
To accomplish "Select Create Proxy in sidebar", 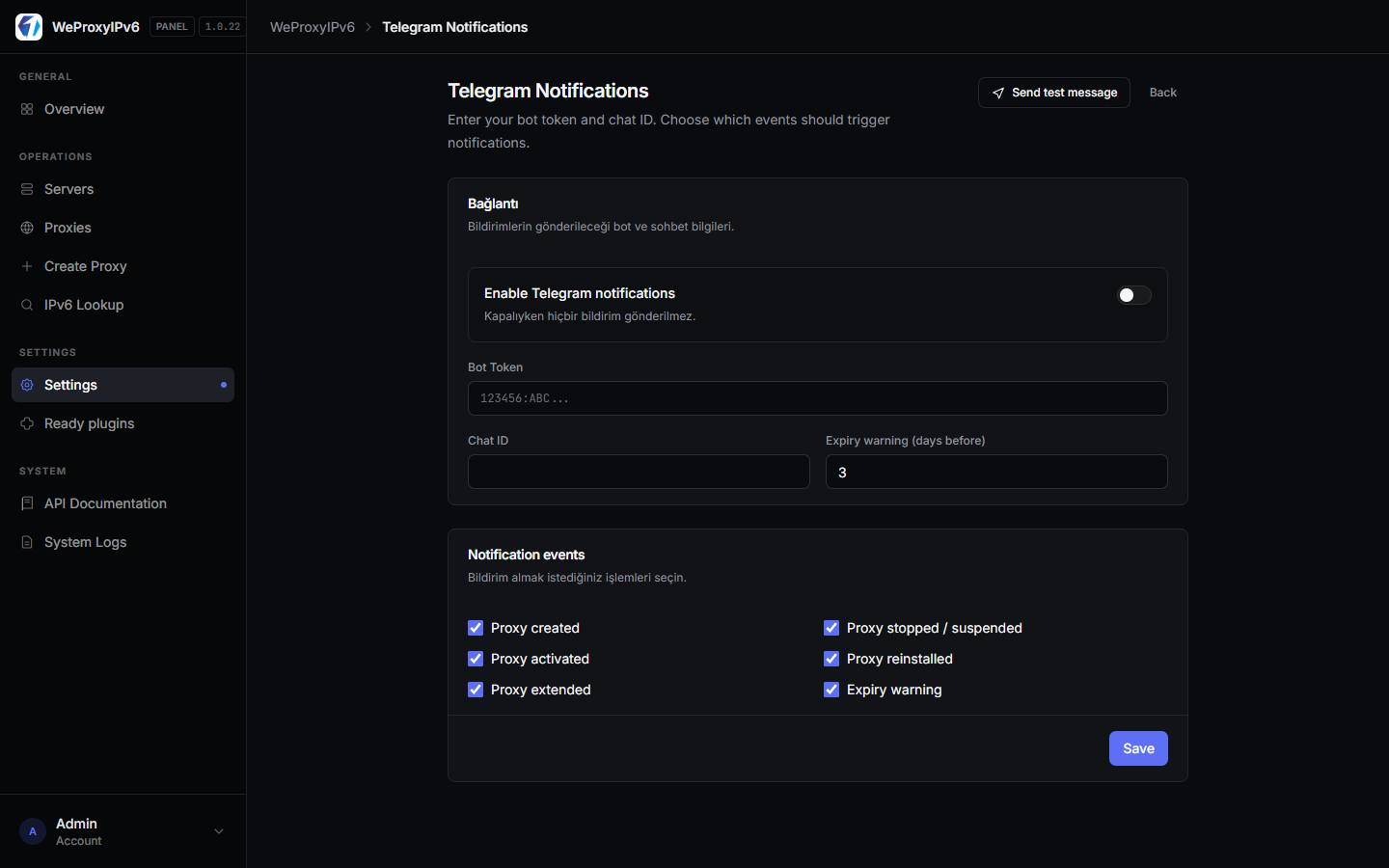I will point(123,266).
